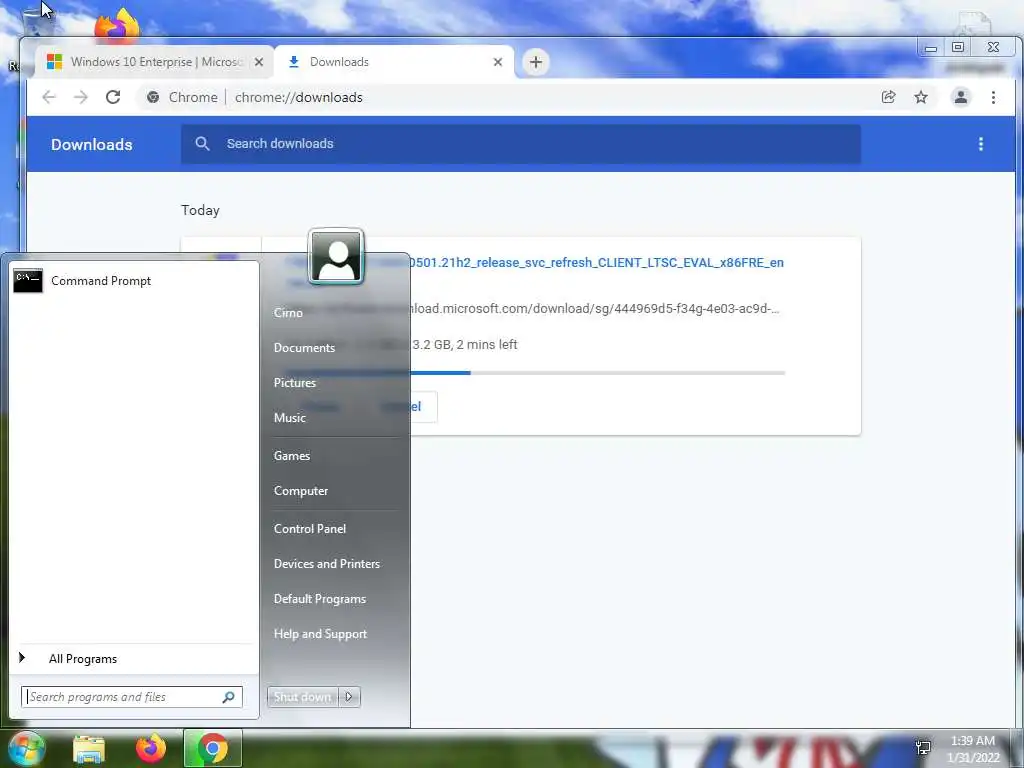This screenshot has width=1024, height=768.
Task: Reload the Chrome downloads page
Action: pos(113,97)
